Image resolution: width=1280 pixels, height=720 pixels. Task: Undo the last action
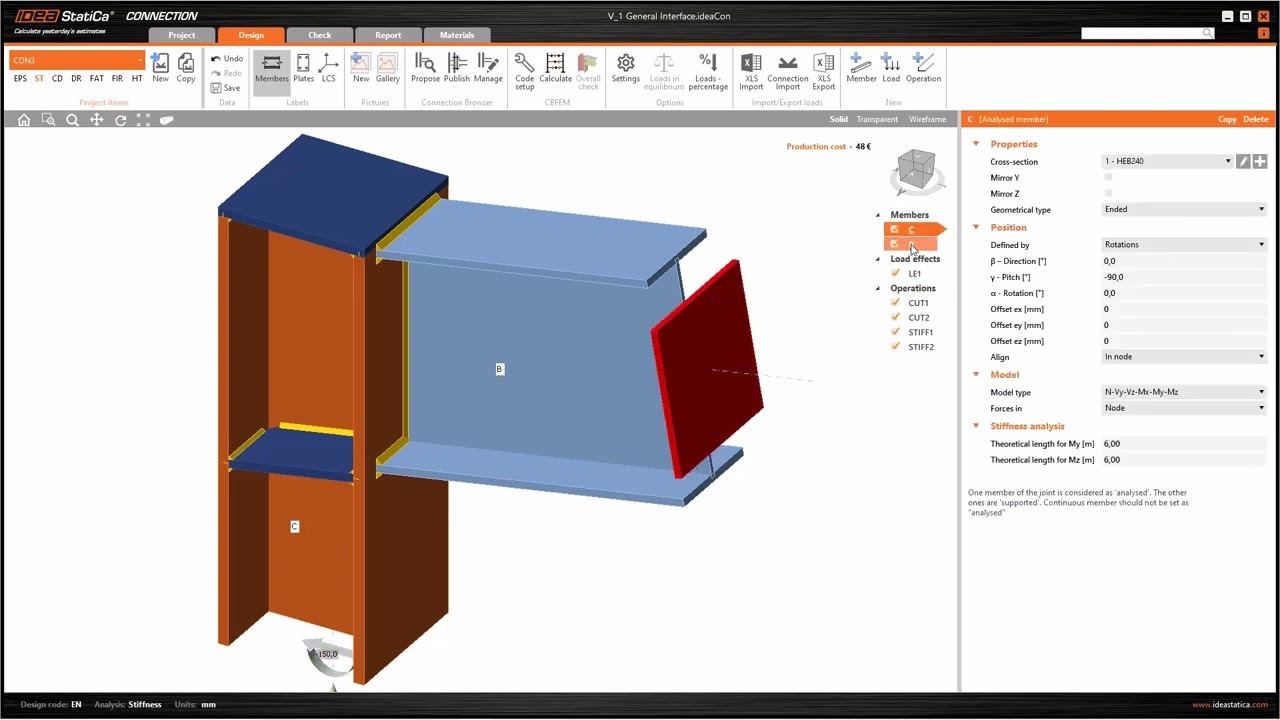coord(227,59)
